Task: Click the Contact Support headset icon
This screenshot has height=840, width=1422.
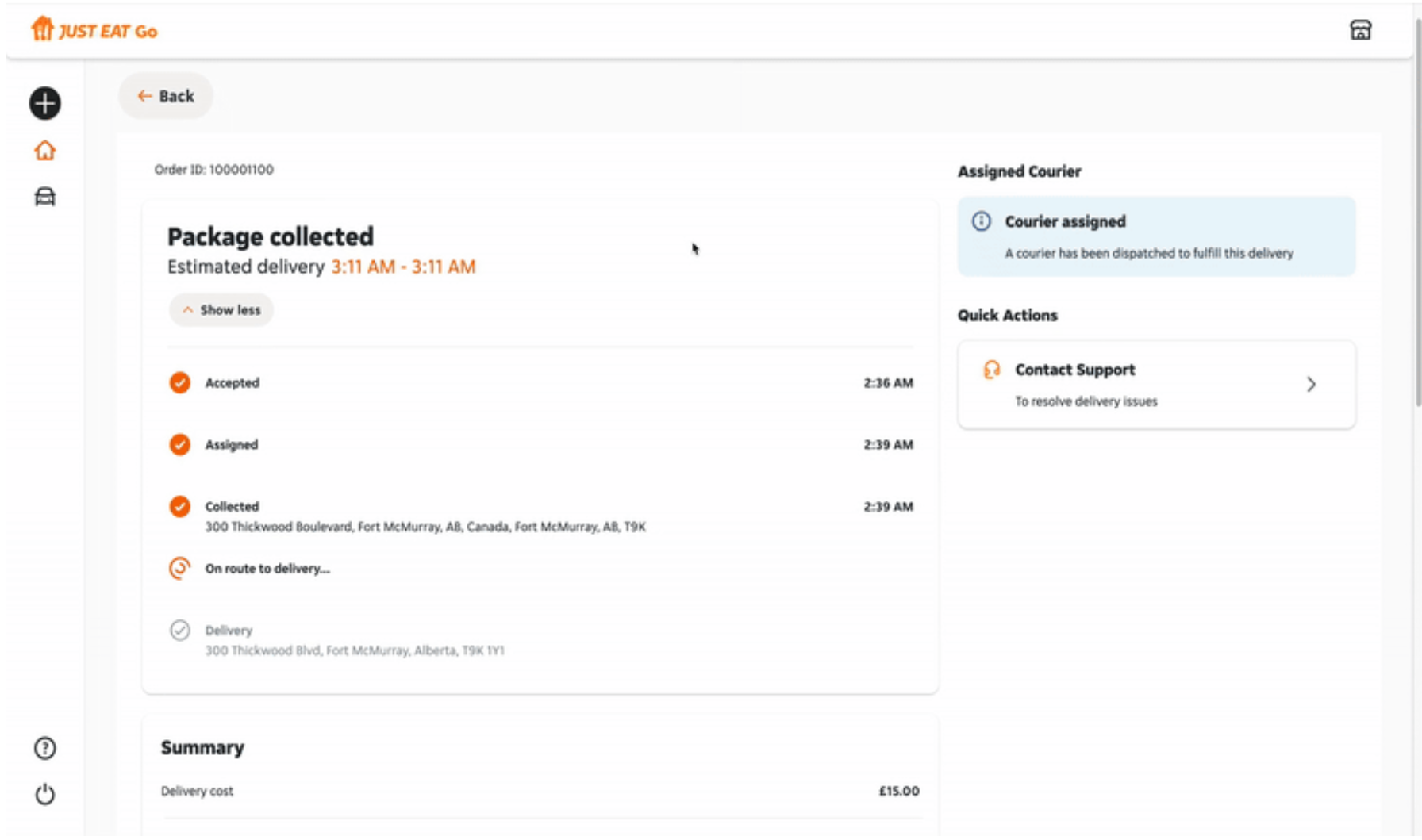Action: coord(992,370)
